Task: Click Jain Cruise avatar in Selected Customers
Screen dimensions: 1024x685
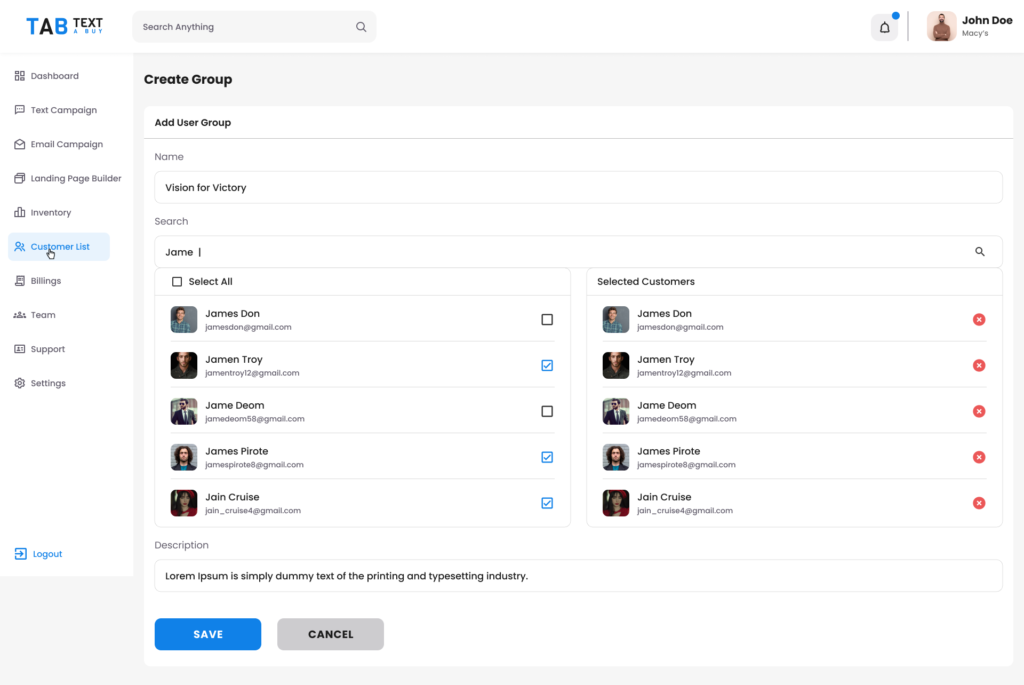Action: 615,503
